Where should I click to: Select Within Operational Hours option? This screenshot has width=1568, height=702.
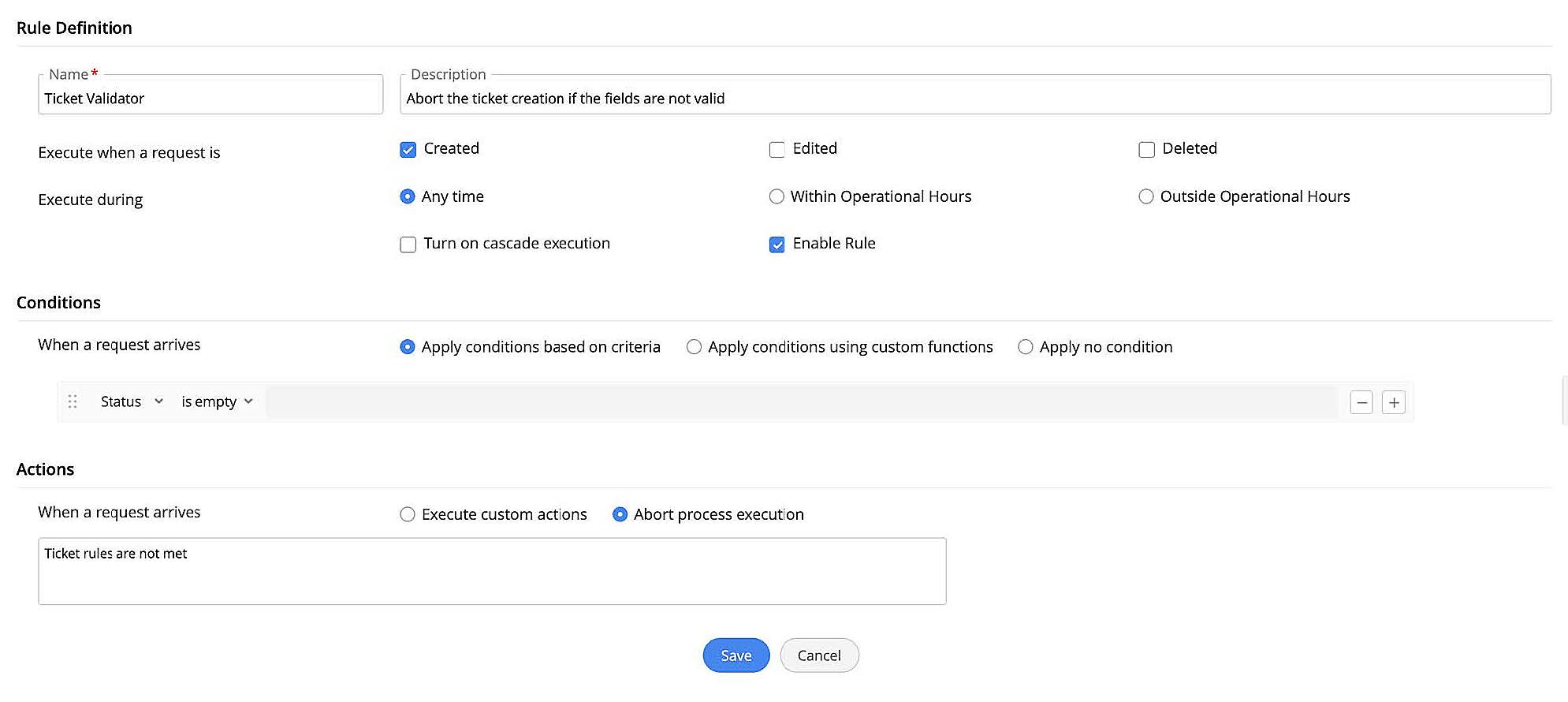pos(777,196)
